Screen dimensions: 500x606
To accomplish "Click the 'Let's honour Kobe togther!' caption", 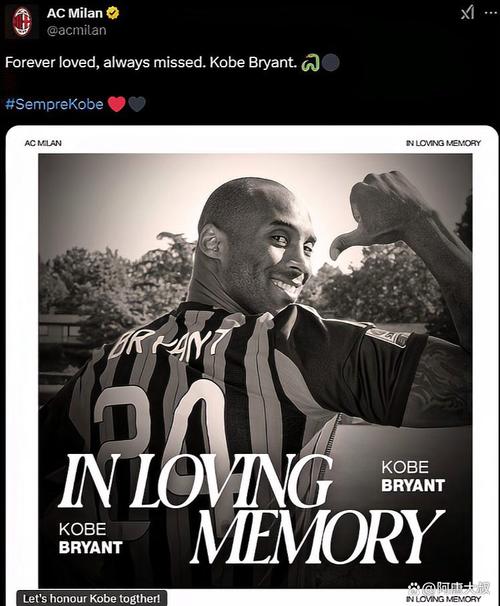I will (x=91, y=598).
